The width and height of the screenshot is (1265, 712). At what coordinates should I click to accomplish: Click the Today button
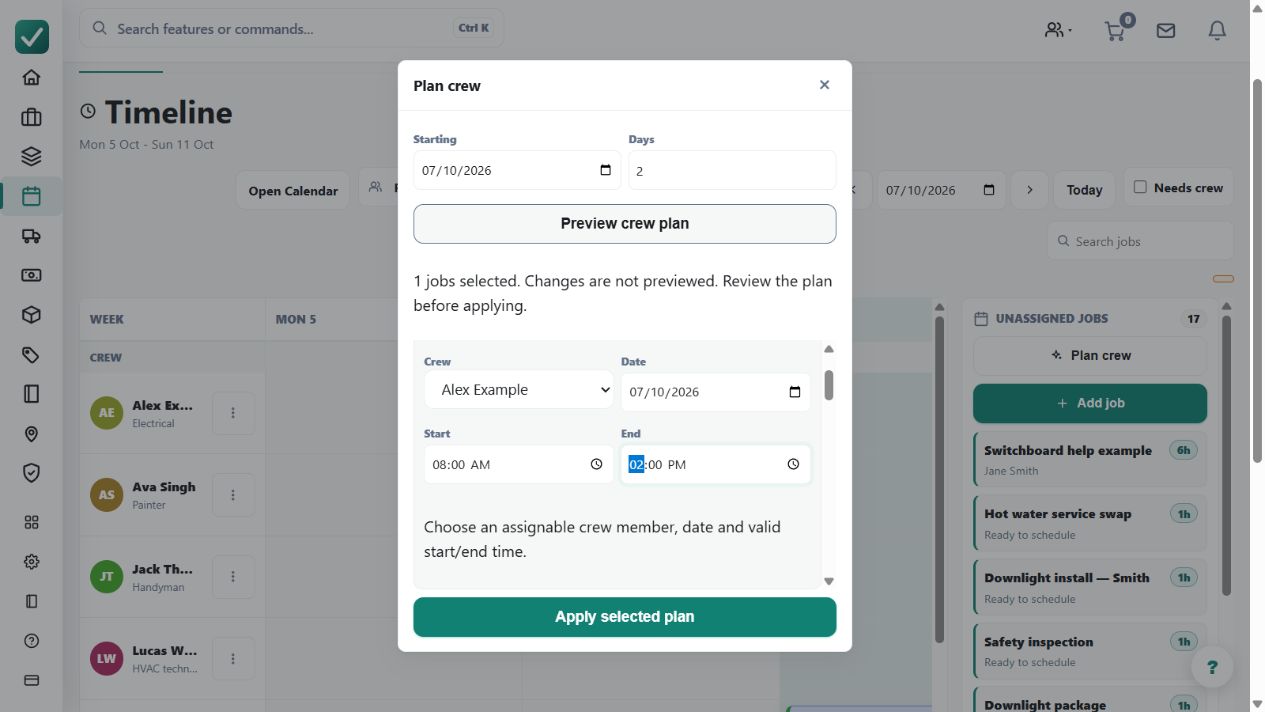point(1084,190)
